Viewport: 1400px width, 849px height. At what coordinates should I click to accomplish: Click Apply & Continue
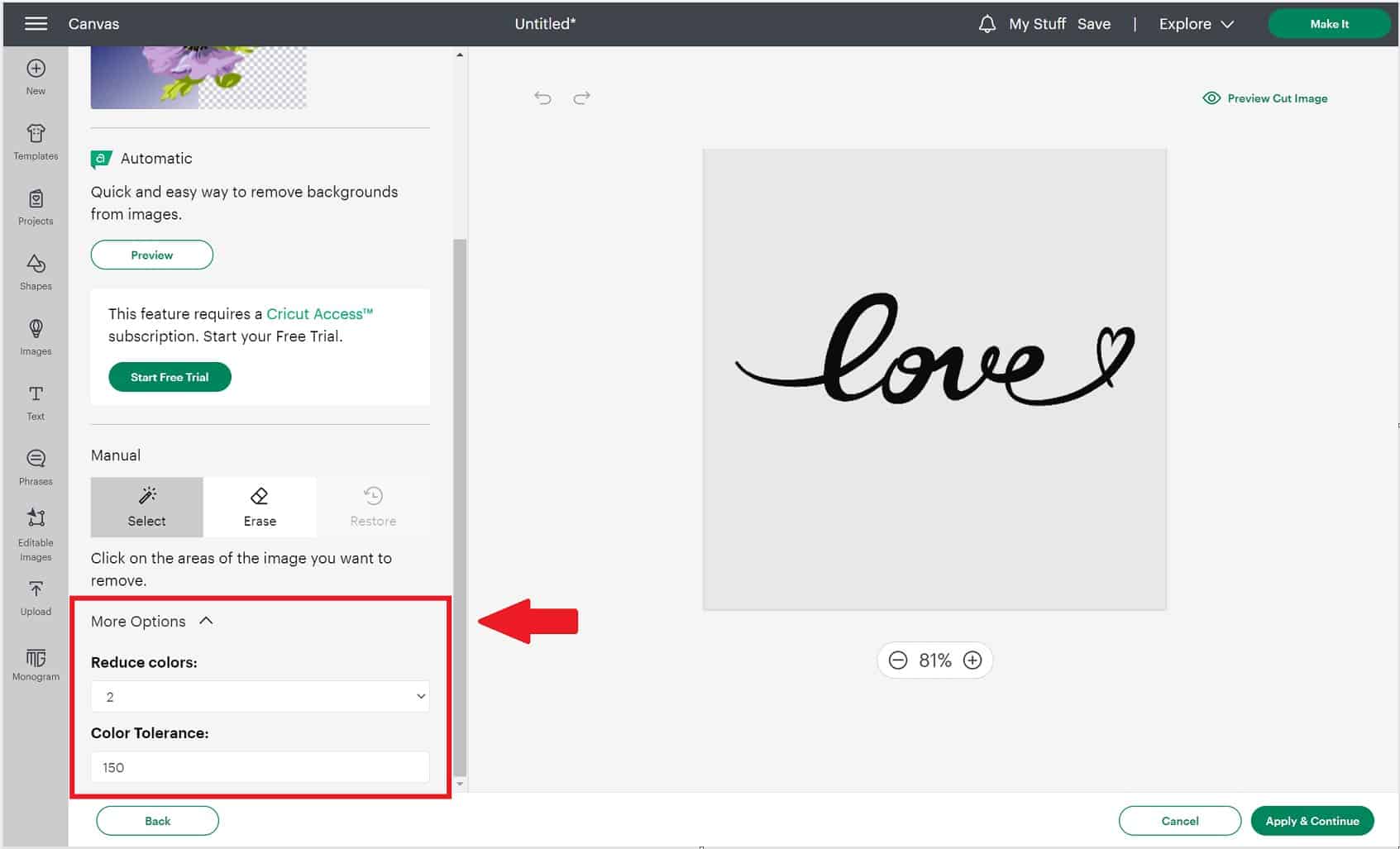(x=1312, y=820)
